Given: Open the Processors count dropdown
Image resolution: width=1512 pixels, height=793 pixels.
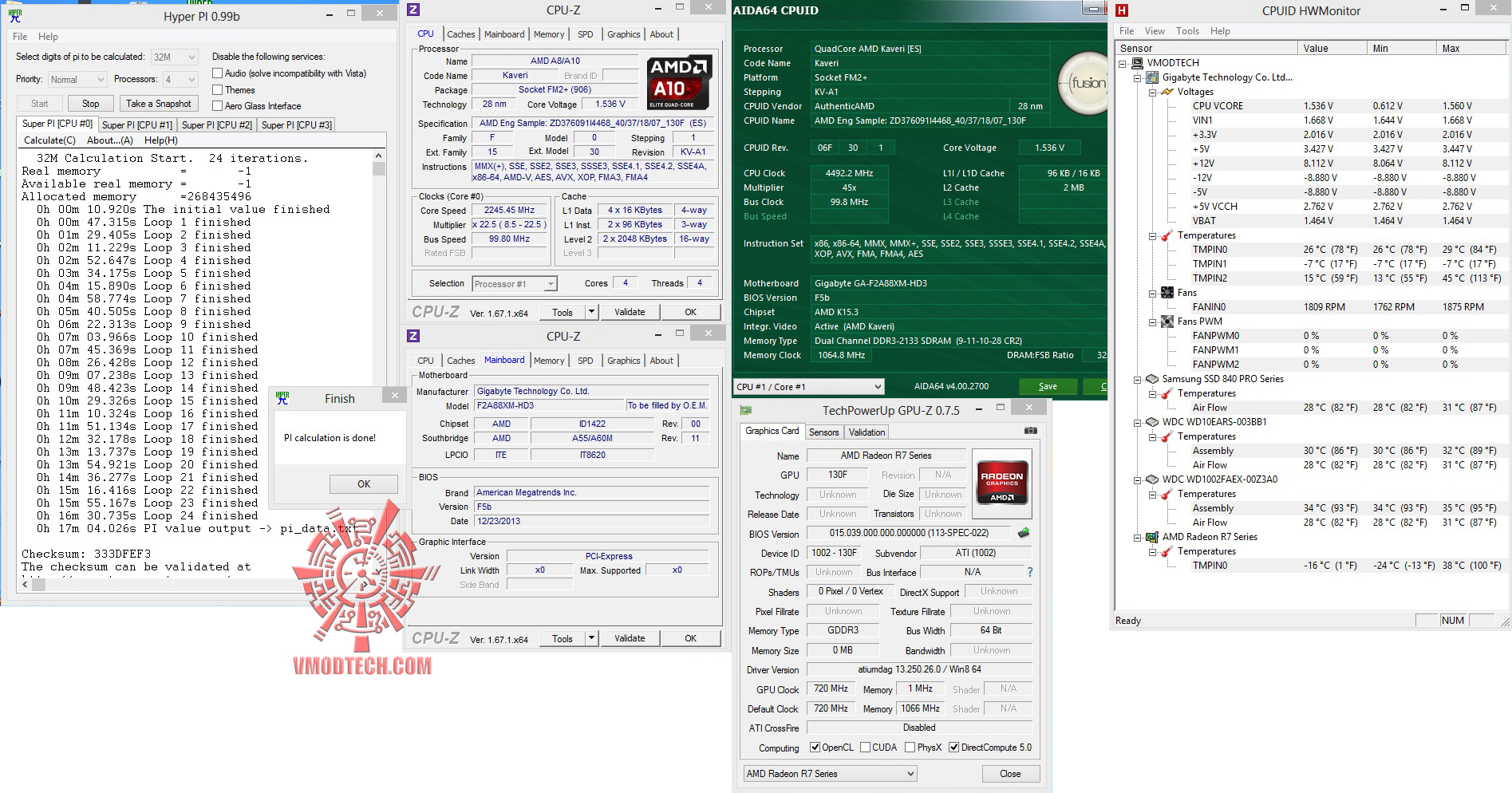Looking at the screenshot, I should pyautogui.click(x=180, y=80).
